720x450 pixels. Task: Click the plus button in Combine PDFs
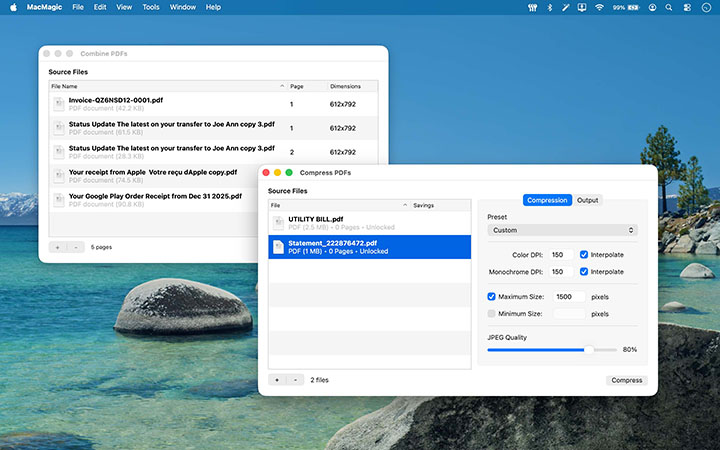pos(57,246)
